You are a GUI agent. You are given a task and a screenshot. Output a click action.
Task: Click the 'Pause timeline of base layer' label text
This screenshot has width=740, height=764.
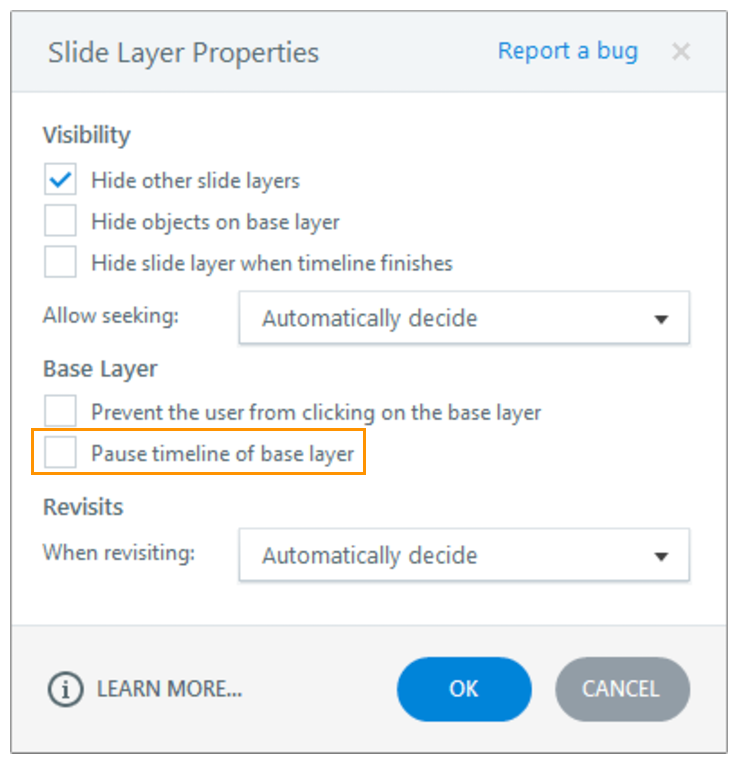[222, 454]
